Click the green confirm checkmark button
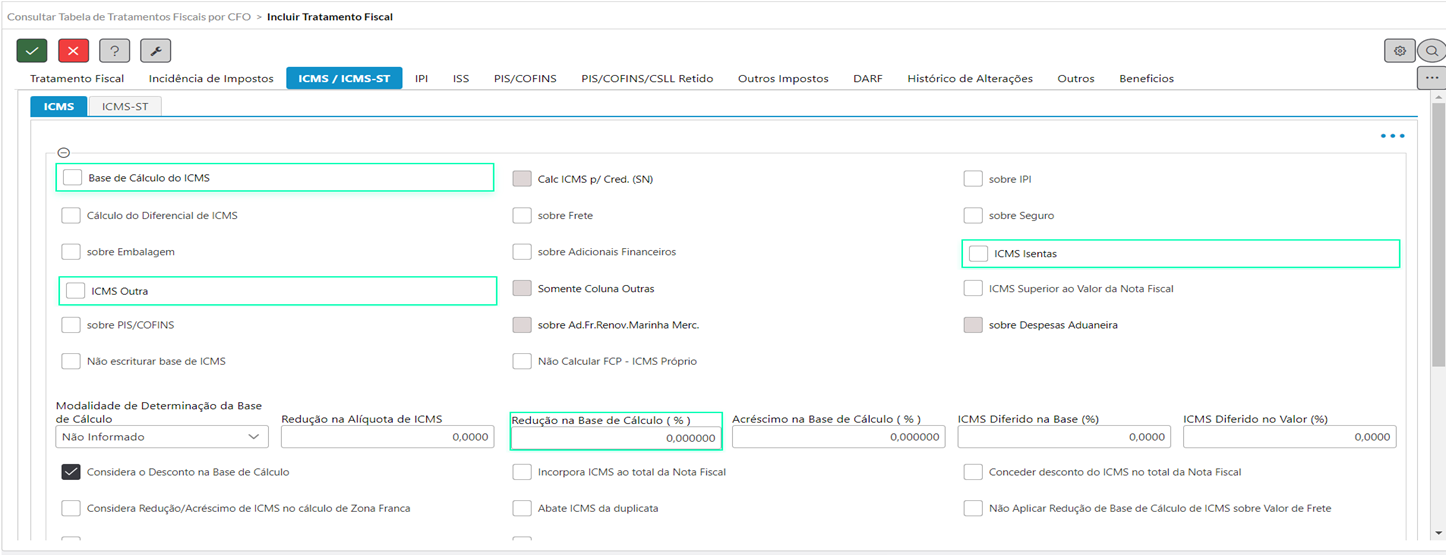The height and width of the screenshot is (555, 1446). point(32,51)
